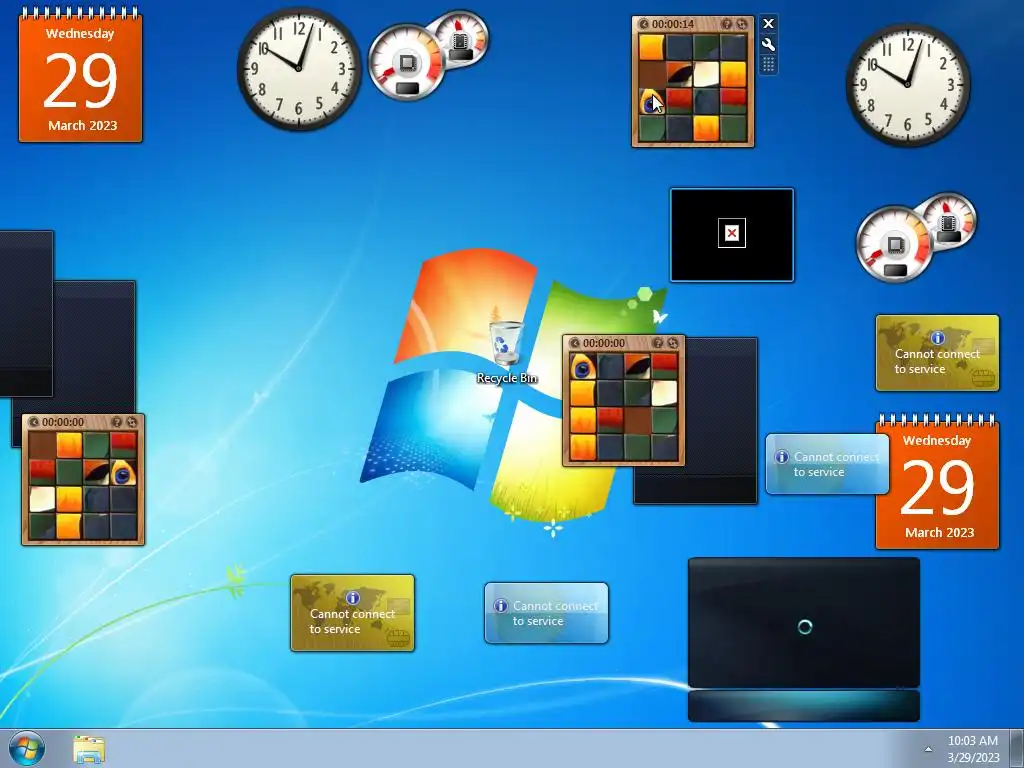Show hidden notification area icons
This screenshot has width=1024, height=768.
928,749
